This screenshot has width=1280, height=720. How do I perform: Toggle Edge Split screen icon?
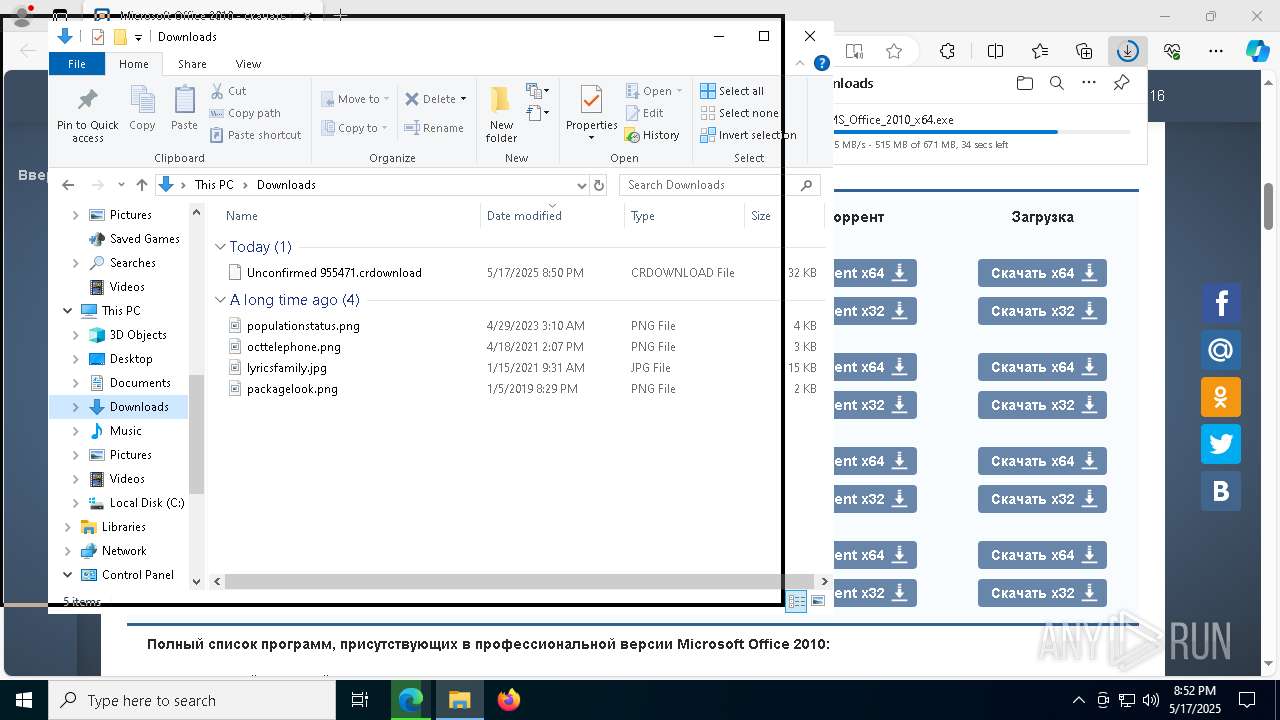click(x=995, y=51)
